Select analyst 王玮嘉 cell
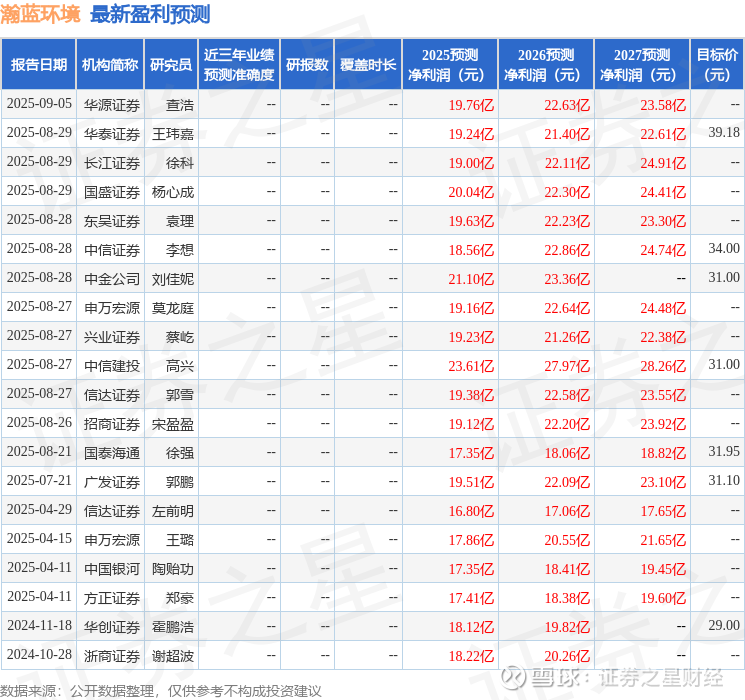The width and height of the screenshot is (745, 700). point(172,134)
